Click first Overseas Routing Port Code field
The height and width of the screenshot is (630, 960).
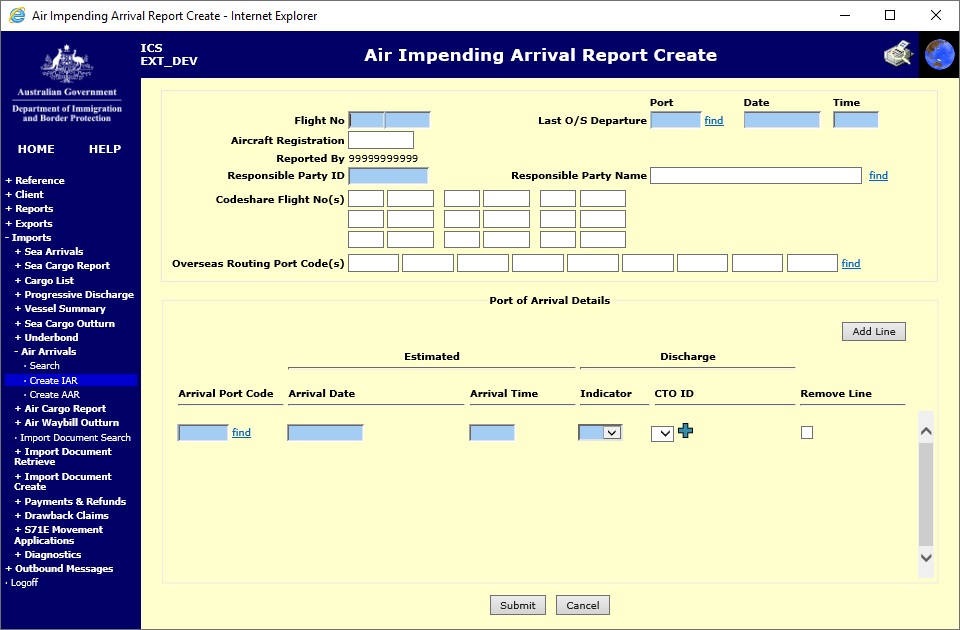point(373,263)
